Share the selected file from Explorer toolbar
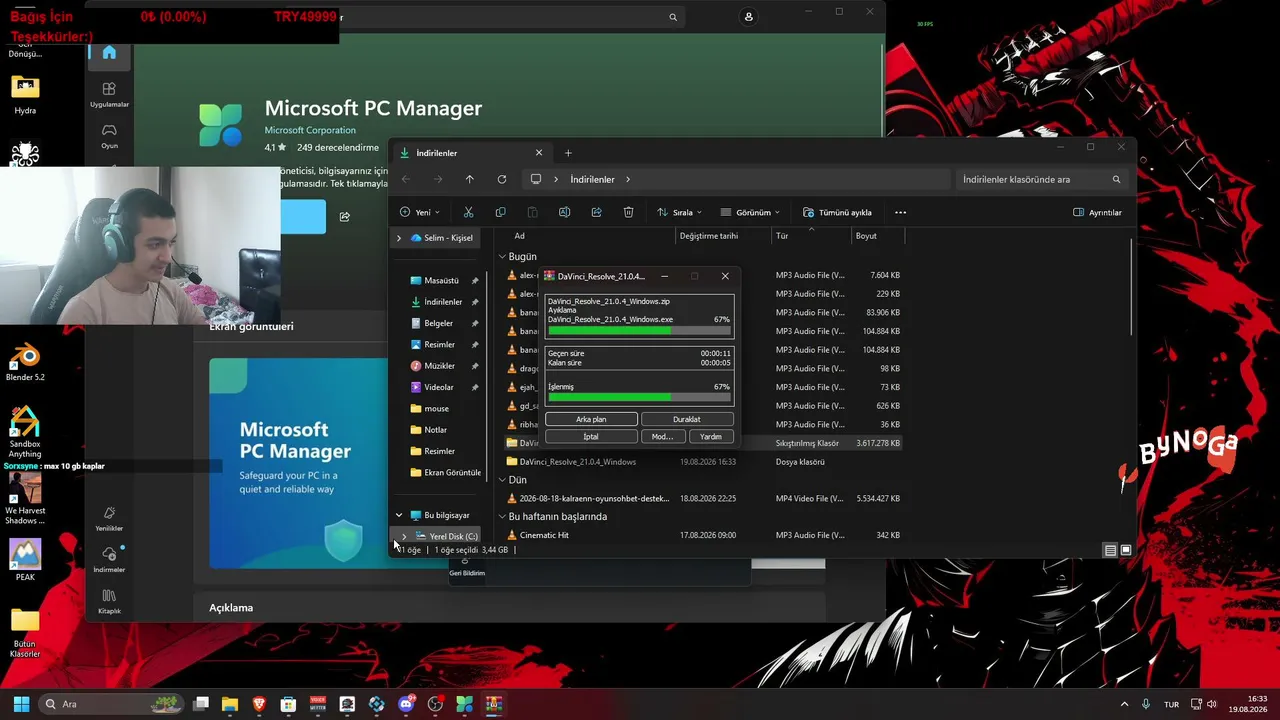 tap(596, 212)
